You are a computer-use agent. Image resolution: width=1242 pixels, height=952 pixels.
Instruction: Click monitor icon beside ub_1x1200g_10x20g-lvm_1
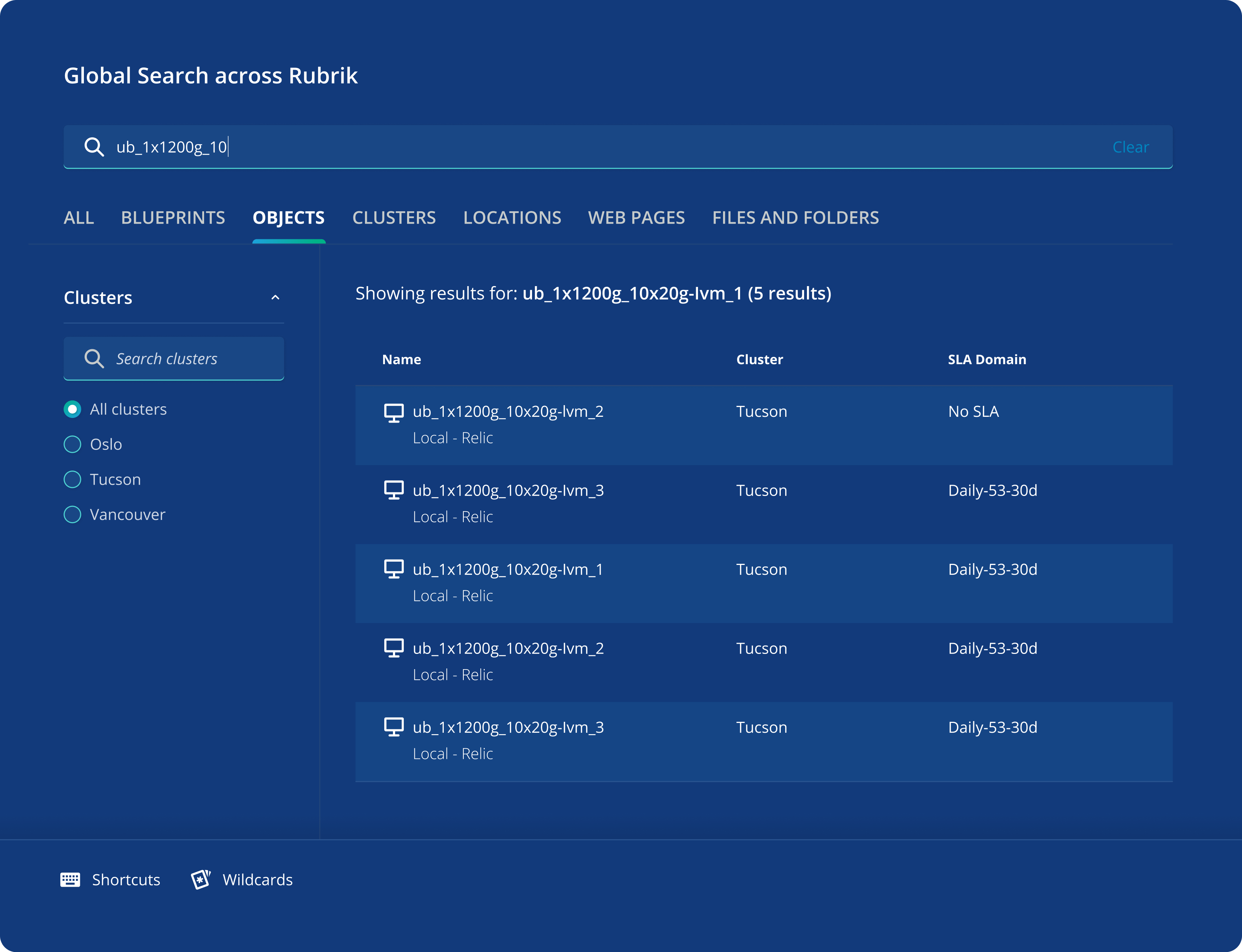tap(394, 569)
